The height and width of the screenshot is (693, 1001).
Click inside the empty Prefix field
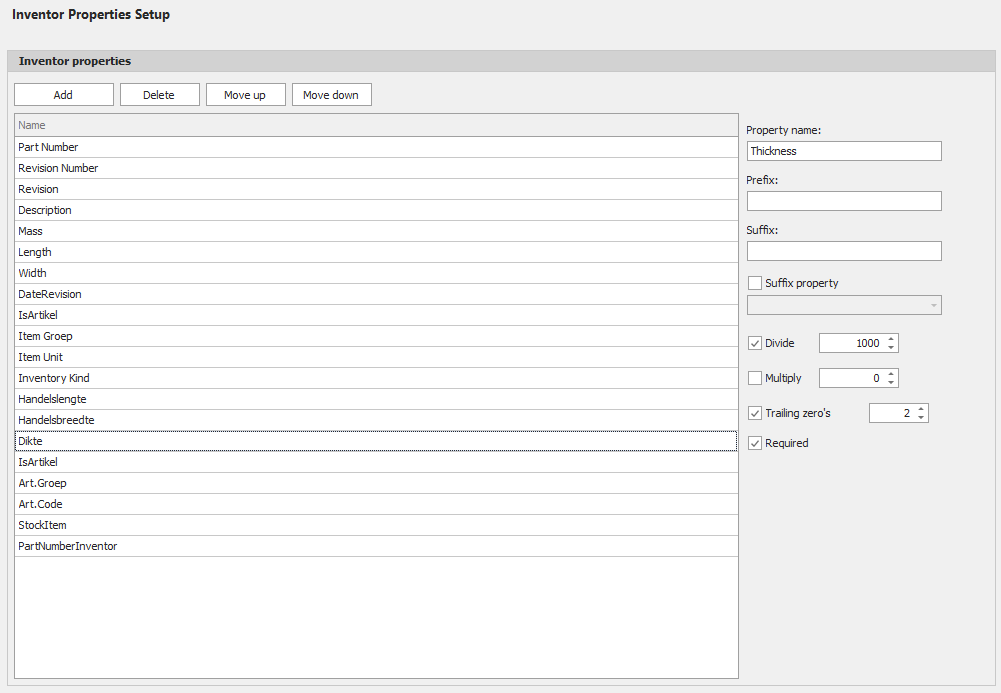(843, 200)
